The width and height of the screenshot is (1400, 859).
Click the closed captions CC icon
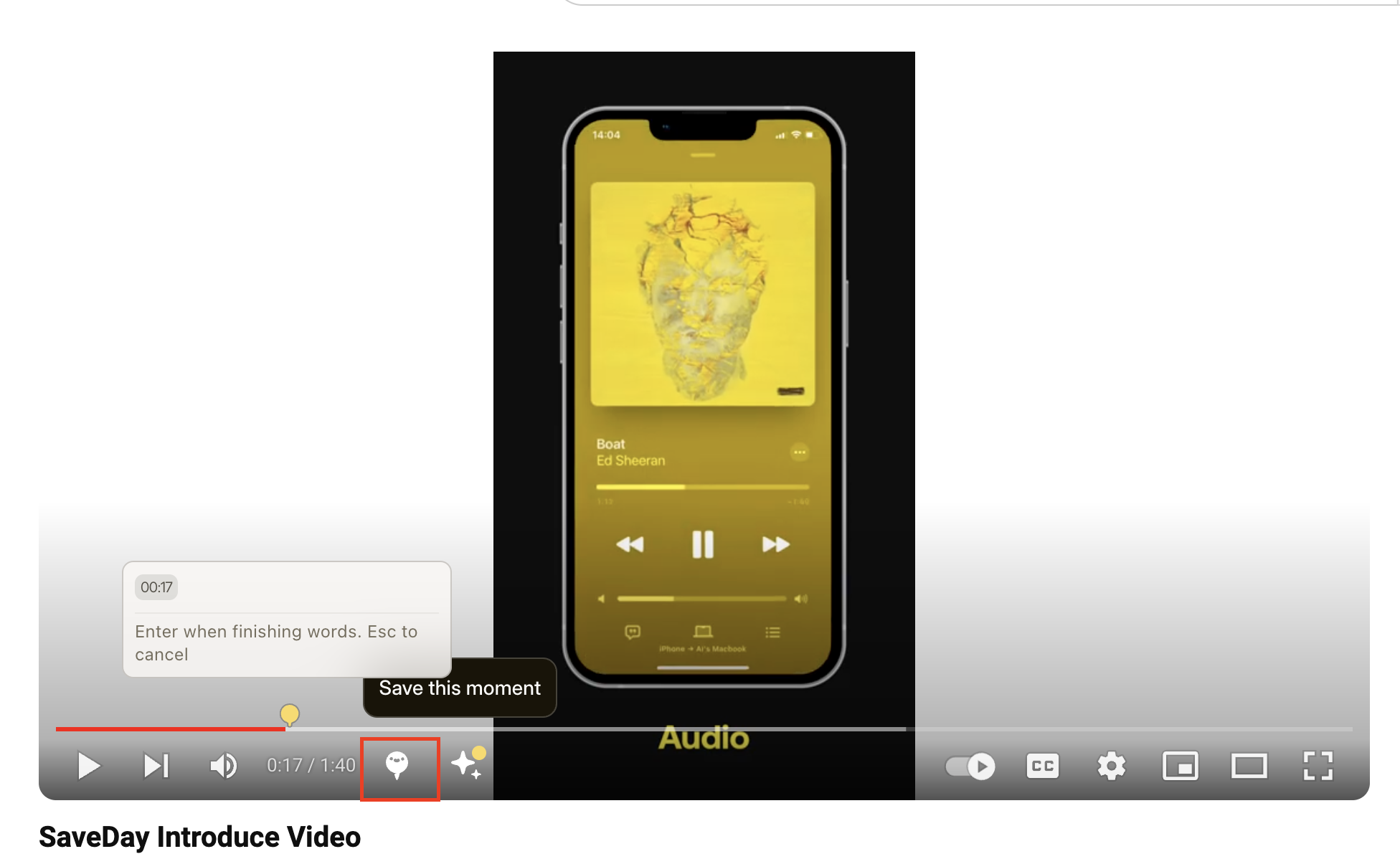coord(1043,766)
